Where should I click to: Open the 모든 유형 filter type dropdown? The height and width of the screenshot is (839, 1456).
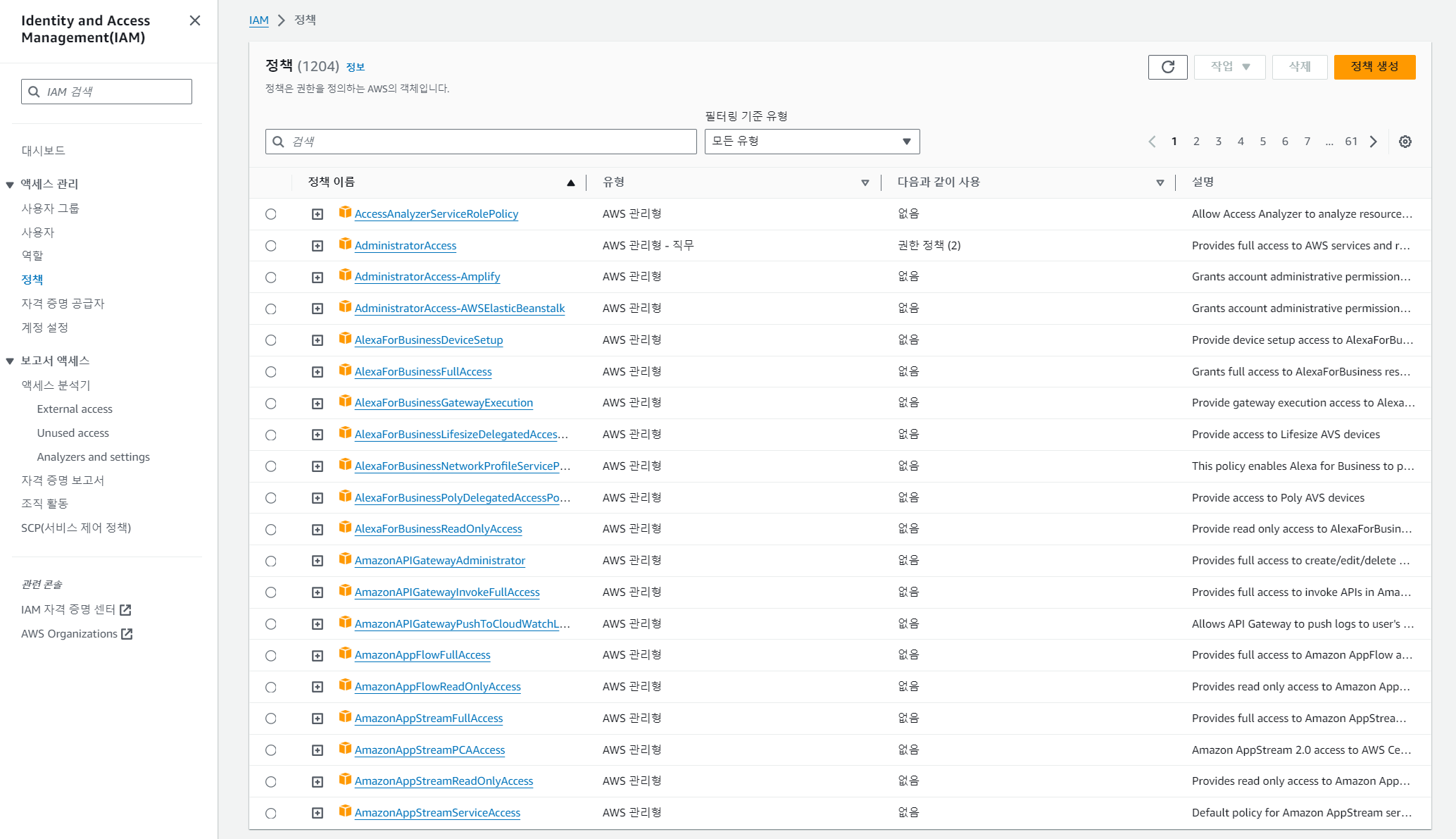[x=812, y=142]
